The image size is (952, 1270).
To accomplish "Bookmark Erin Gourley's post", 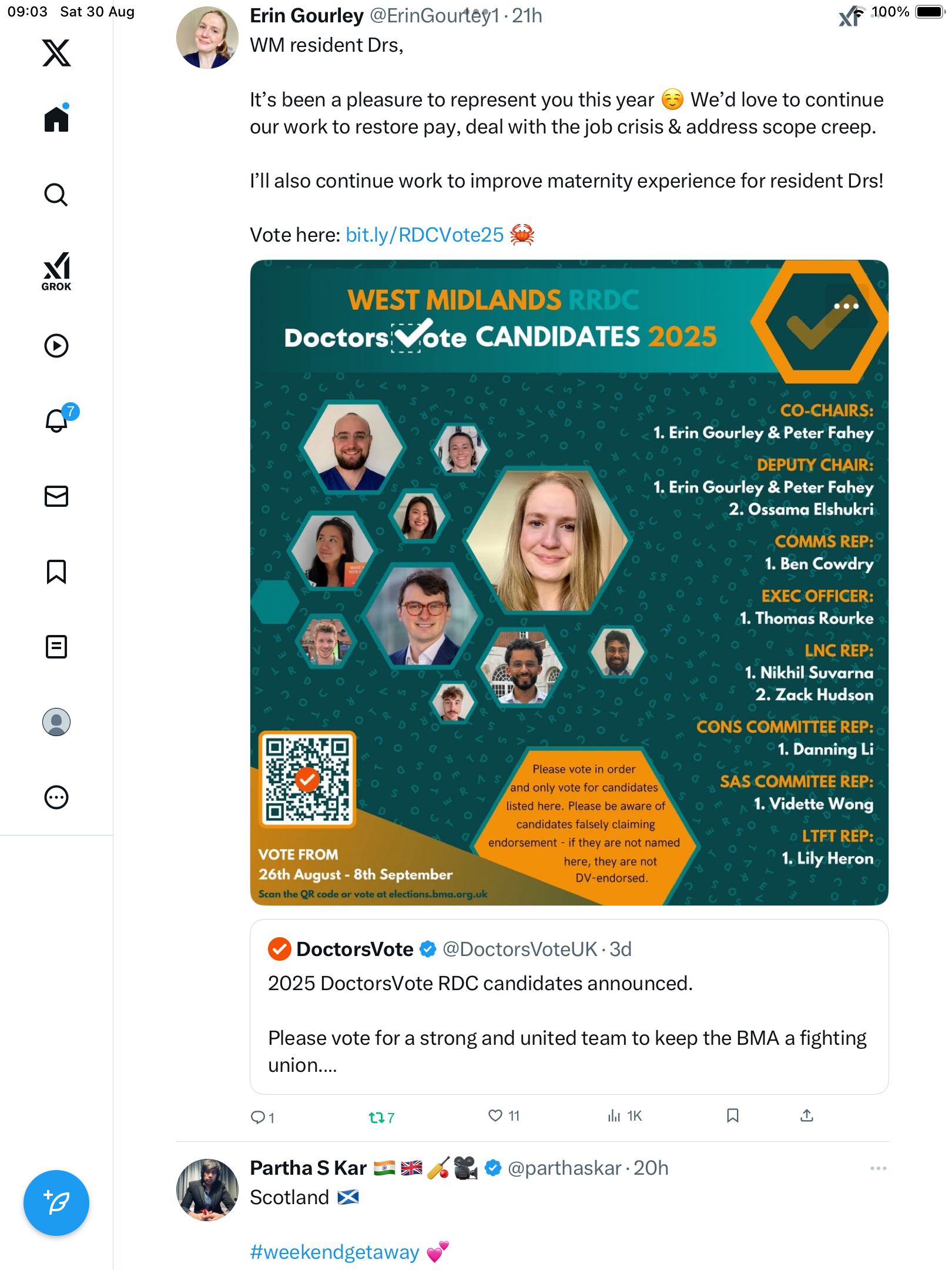I will pyautogui.click(x=732, y=1115).
